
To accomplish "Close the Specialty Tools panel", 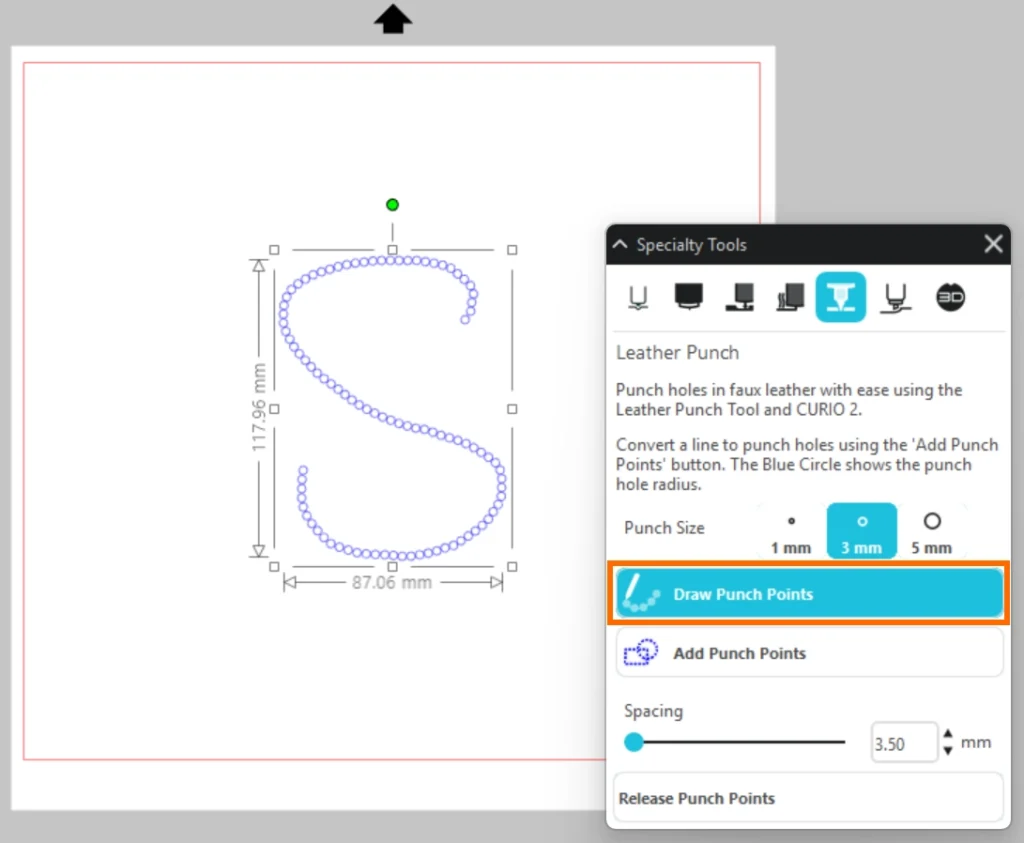I will [993, 244].
